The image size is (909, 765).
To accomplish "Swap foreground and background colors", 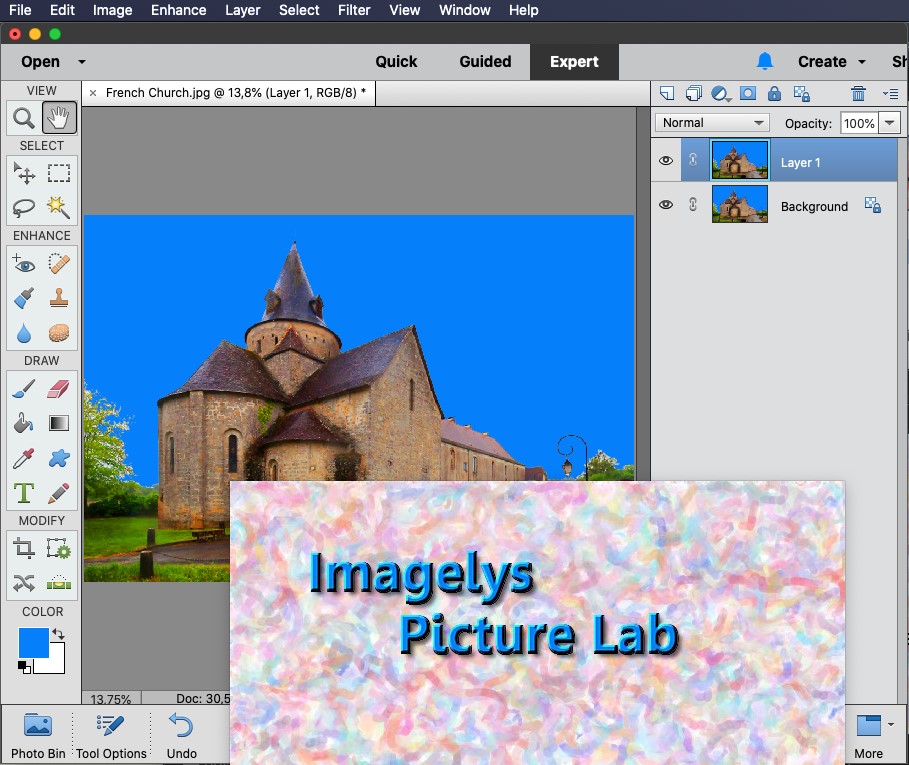I will (x=58, y=634).
